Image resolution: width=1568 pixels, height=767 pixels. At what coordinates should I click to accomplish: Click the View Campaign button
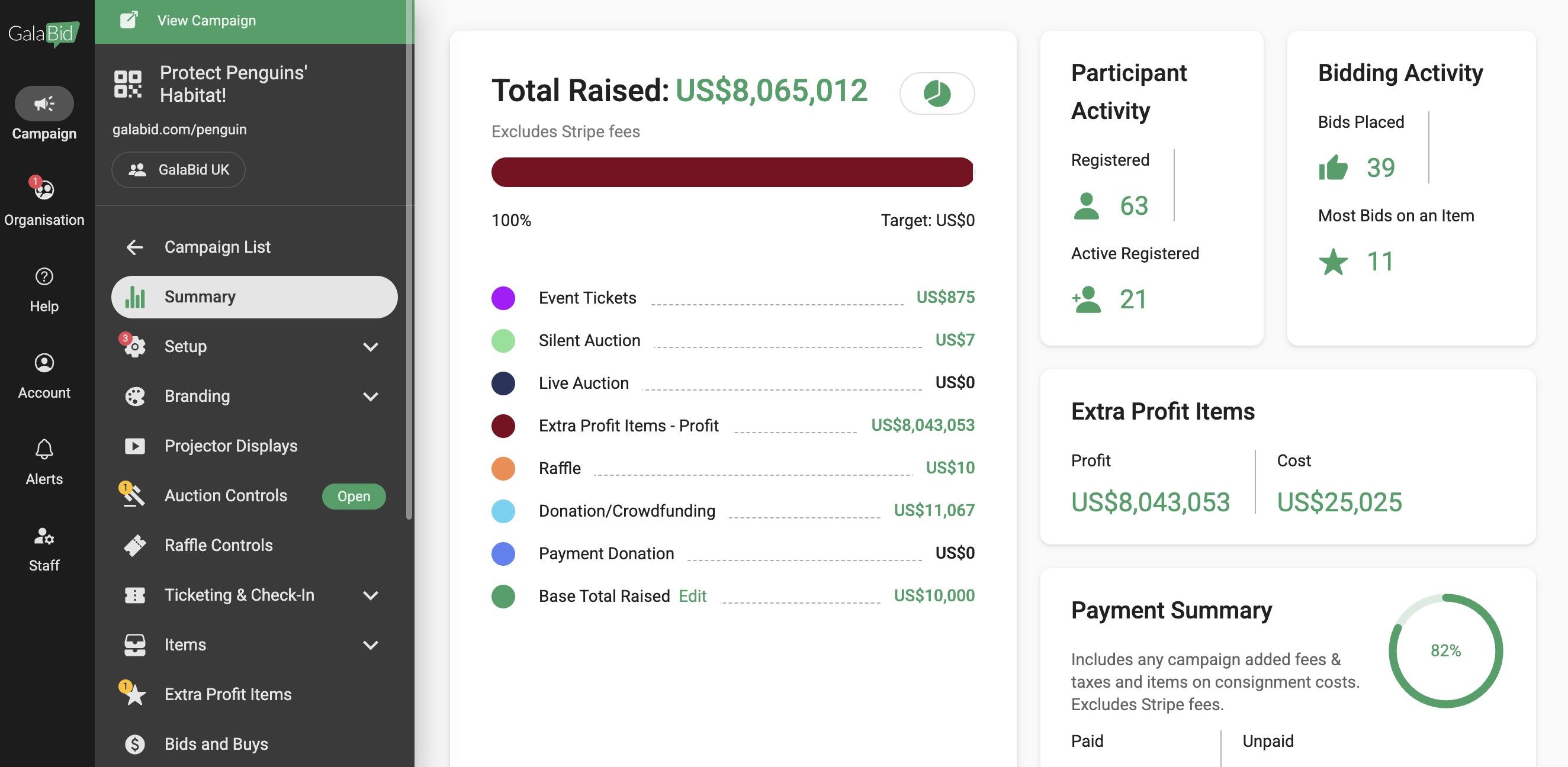click(206, 21)
